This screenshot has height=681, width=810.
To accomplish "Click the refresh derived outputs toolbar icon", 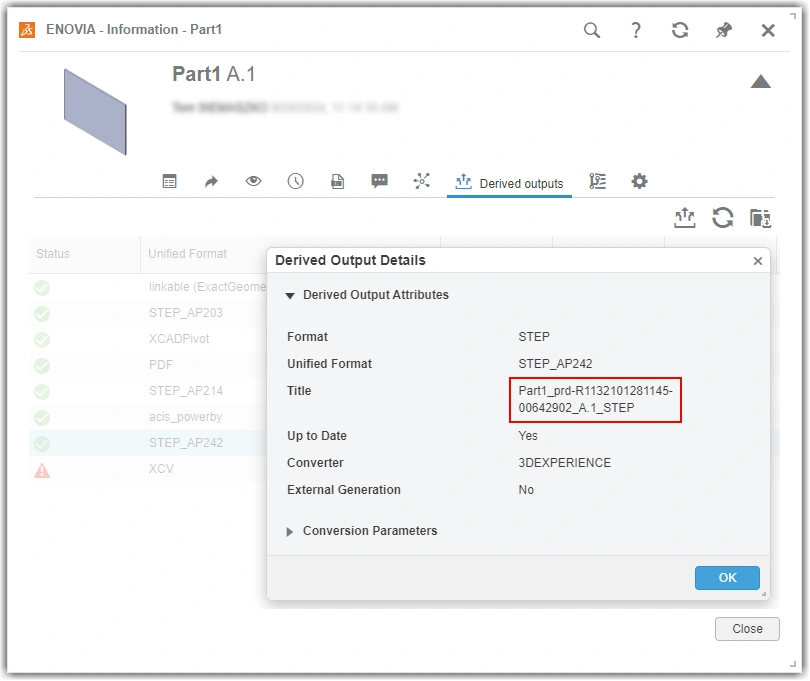I will (x=723, y=218).
